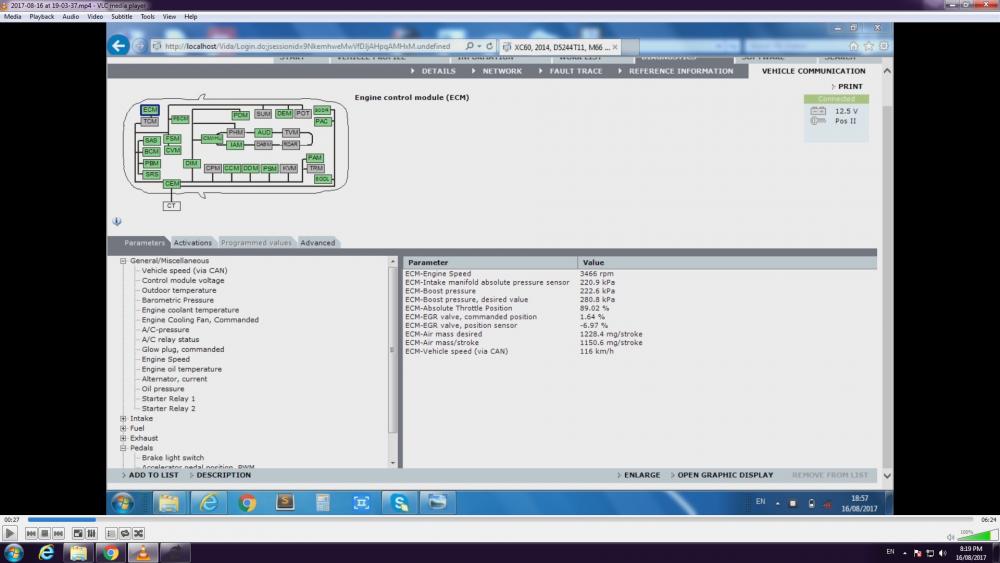The image size is (1000, 563).
Task: Click the VLC play button
Action: tap(10, 534)
